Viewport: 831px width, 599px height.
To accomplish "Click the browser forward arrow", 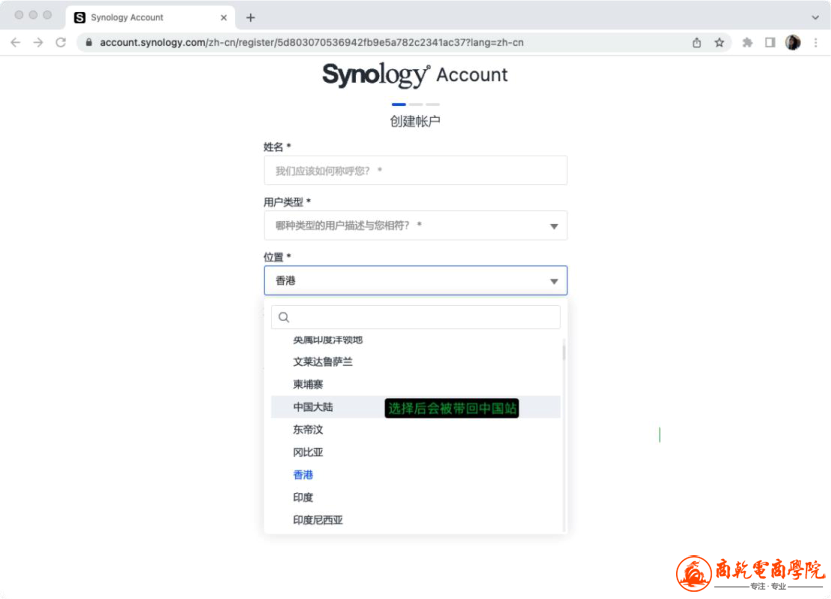I will [38, 42].
